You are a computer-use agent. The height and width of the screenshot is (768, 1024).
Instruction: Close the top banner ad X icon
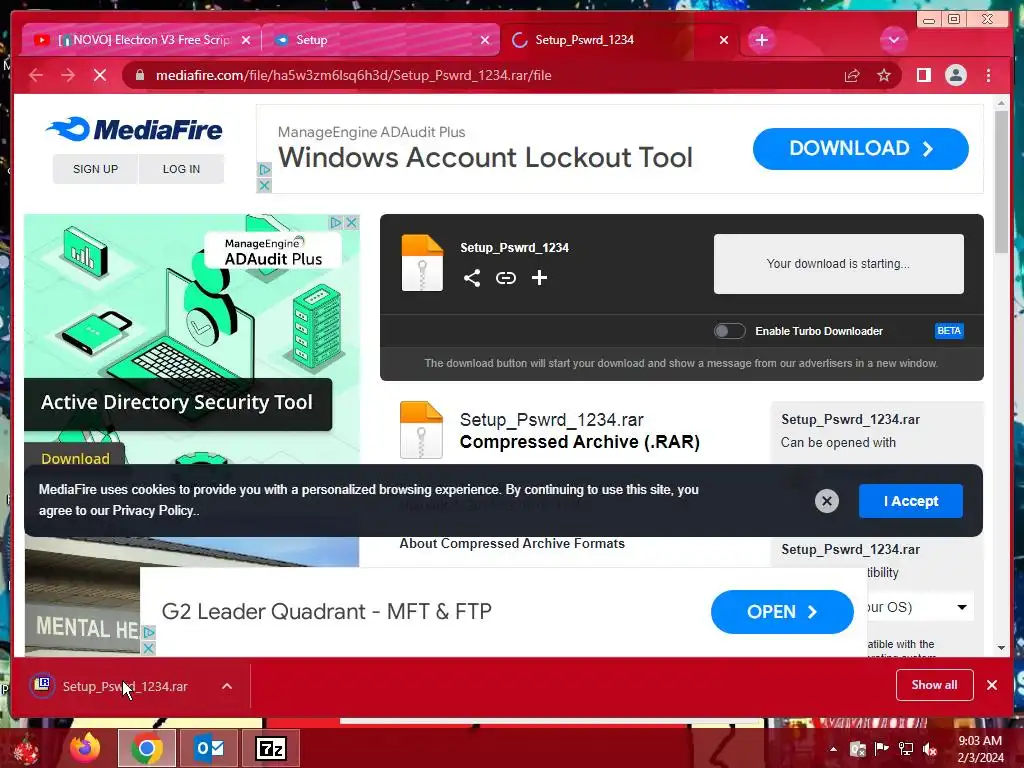pos(264,186)
